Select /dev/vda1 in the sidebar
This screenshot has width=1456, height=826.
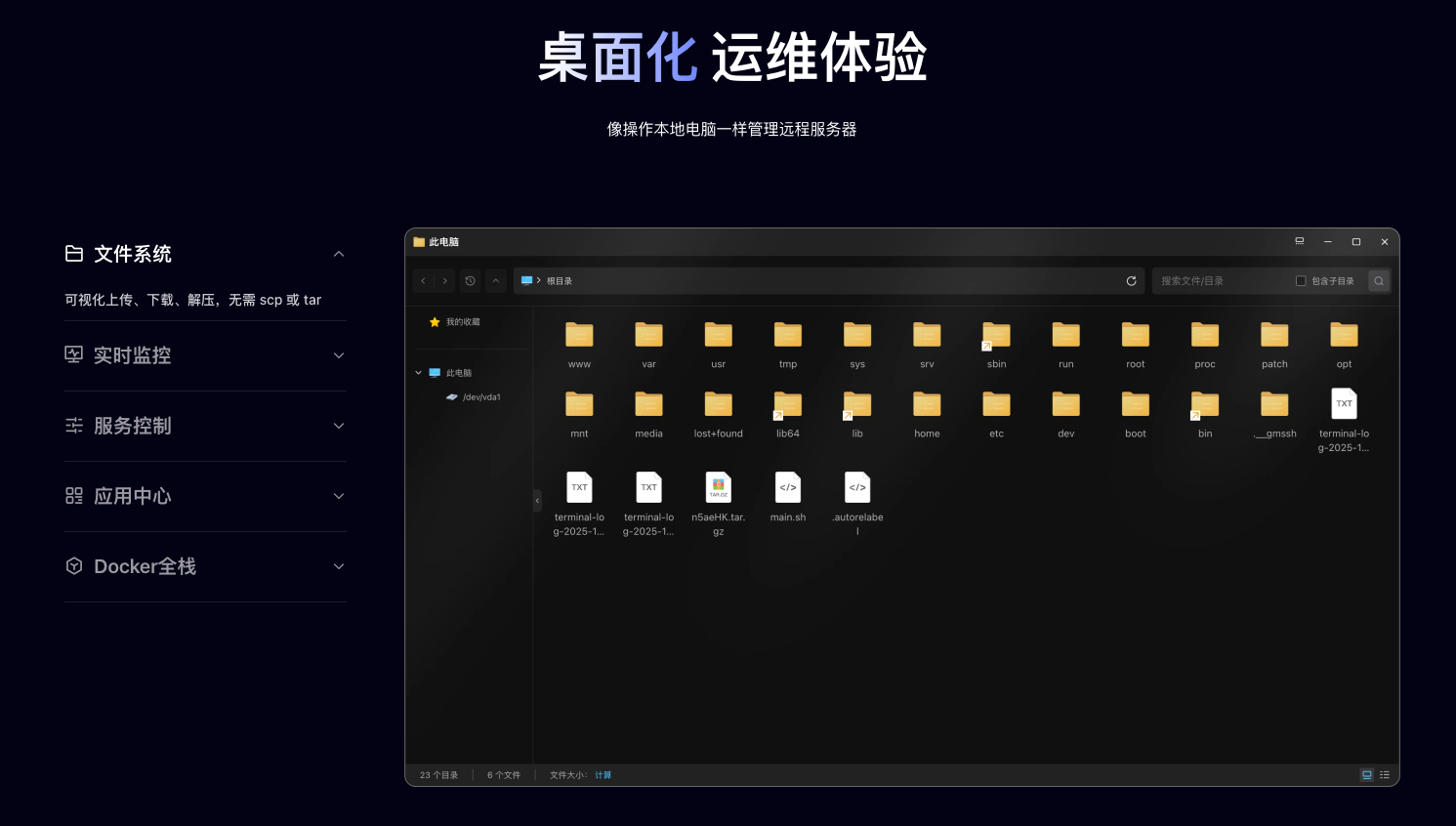click(x=480, y=397)
